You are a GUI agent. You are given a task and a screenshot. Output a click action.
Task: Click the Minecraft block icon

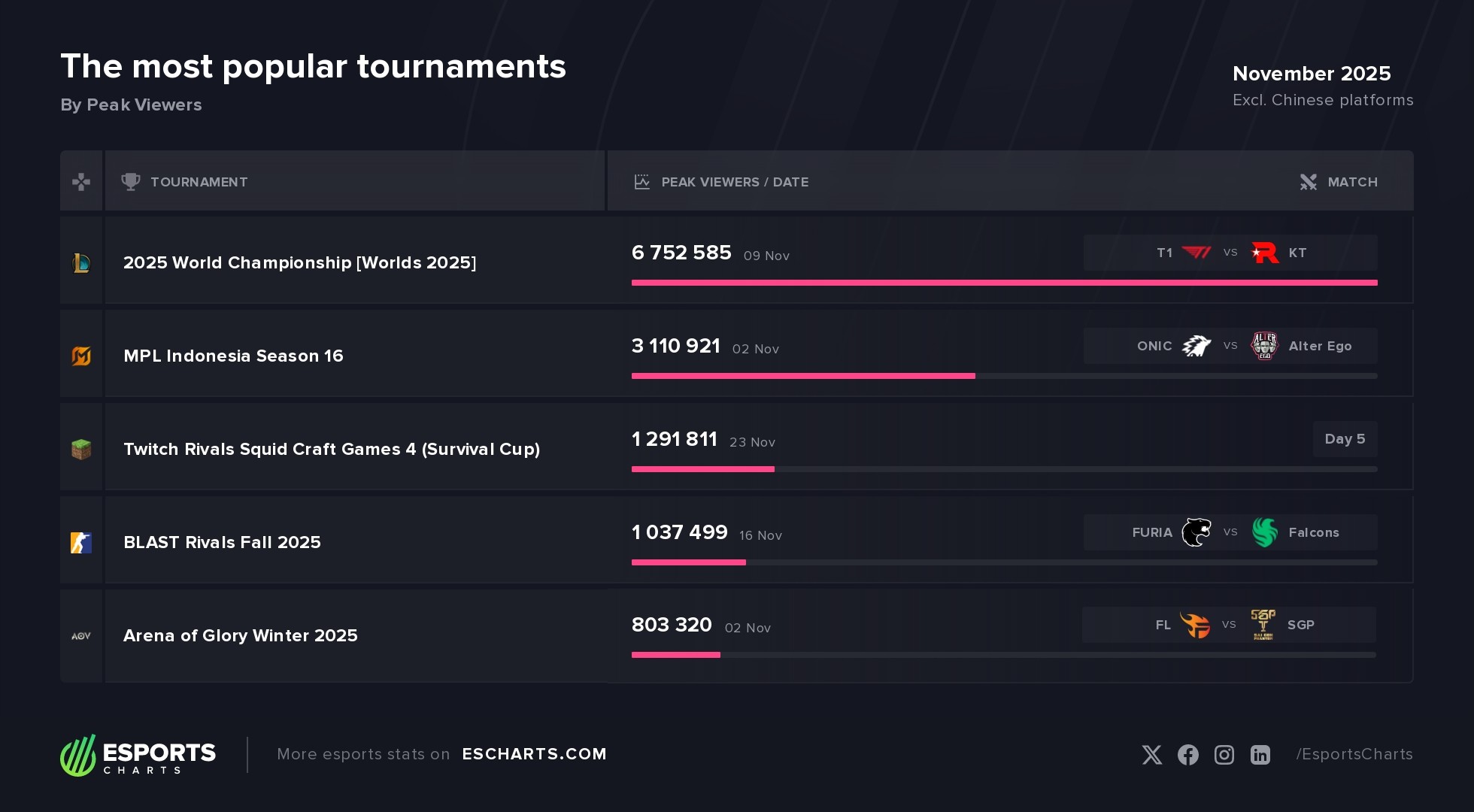click(81, 449)
